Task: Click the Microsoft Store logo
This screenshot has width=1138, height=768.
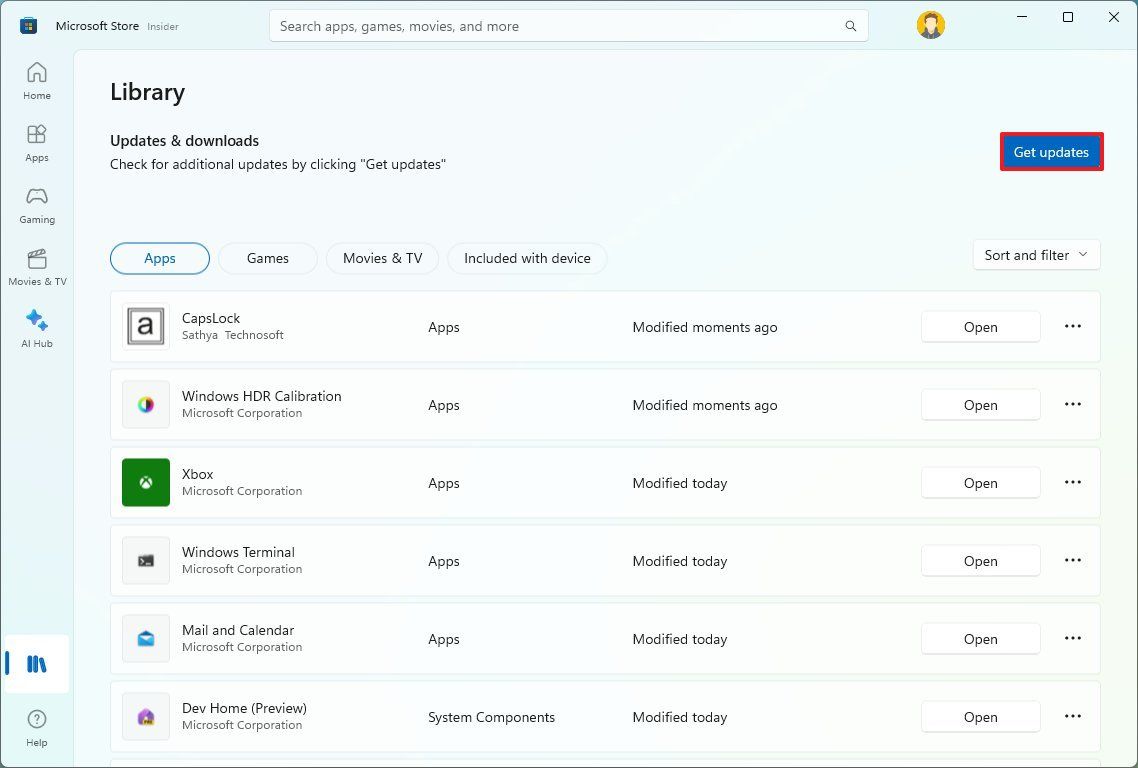Action: coord(27,25)
